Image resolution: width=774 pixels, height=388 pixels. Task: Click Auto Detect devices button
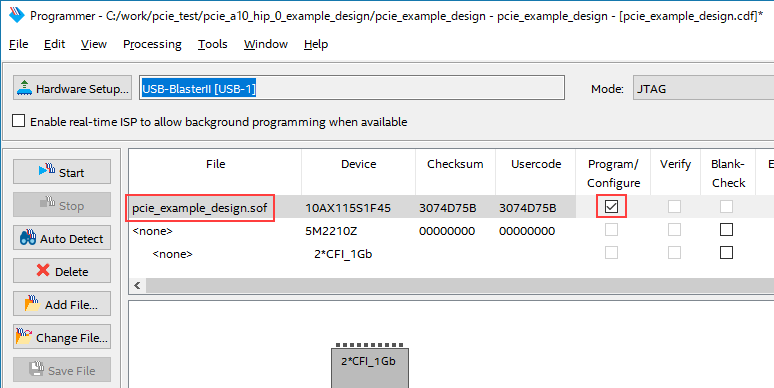[62, 238]
